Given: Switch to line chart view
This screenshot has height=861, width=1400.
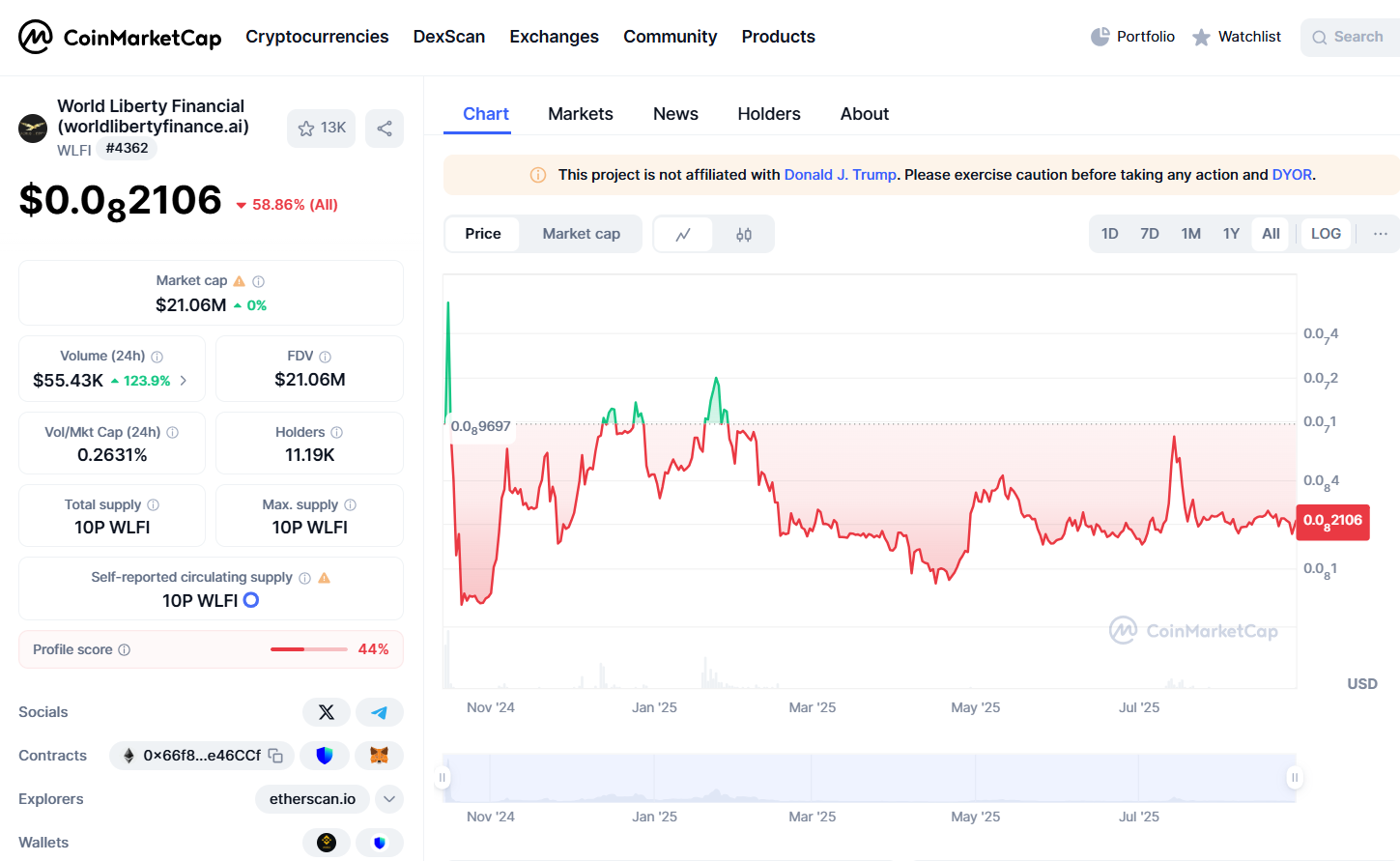Looking at the screenshot, I should pyautogui.click(x=683, y=234).
